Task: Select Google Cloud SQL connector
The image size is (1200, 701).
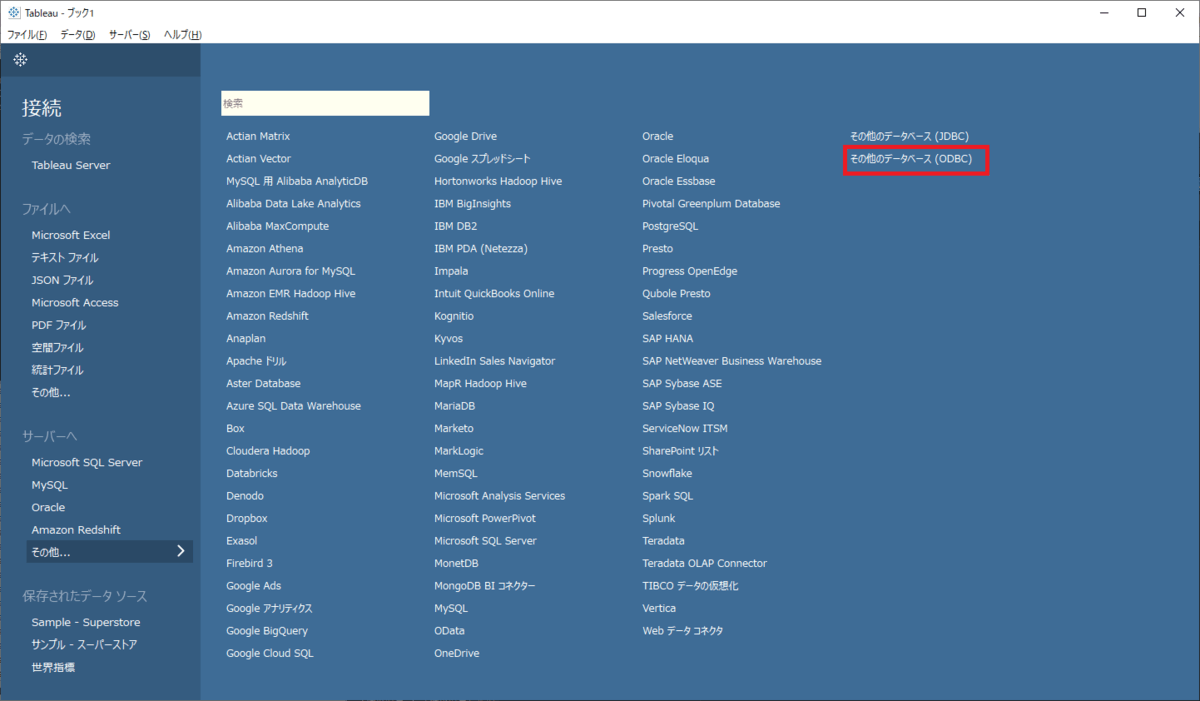Action: 270,653
